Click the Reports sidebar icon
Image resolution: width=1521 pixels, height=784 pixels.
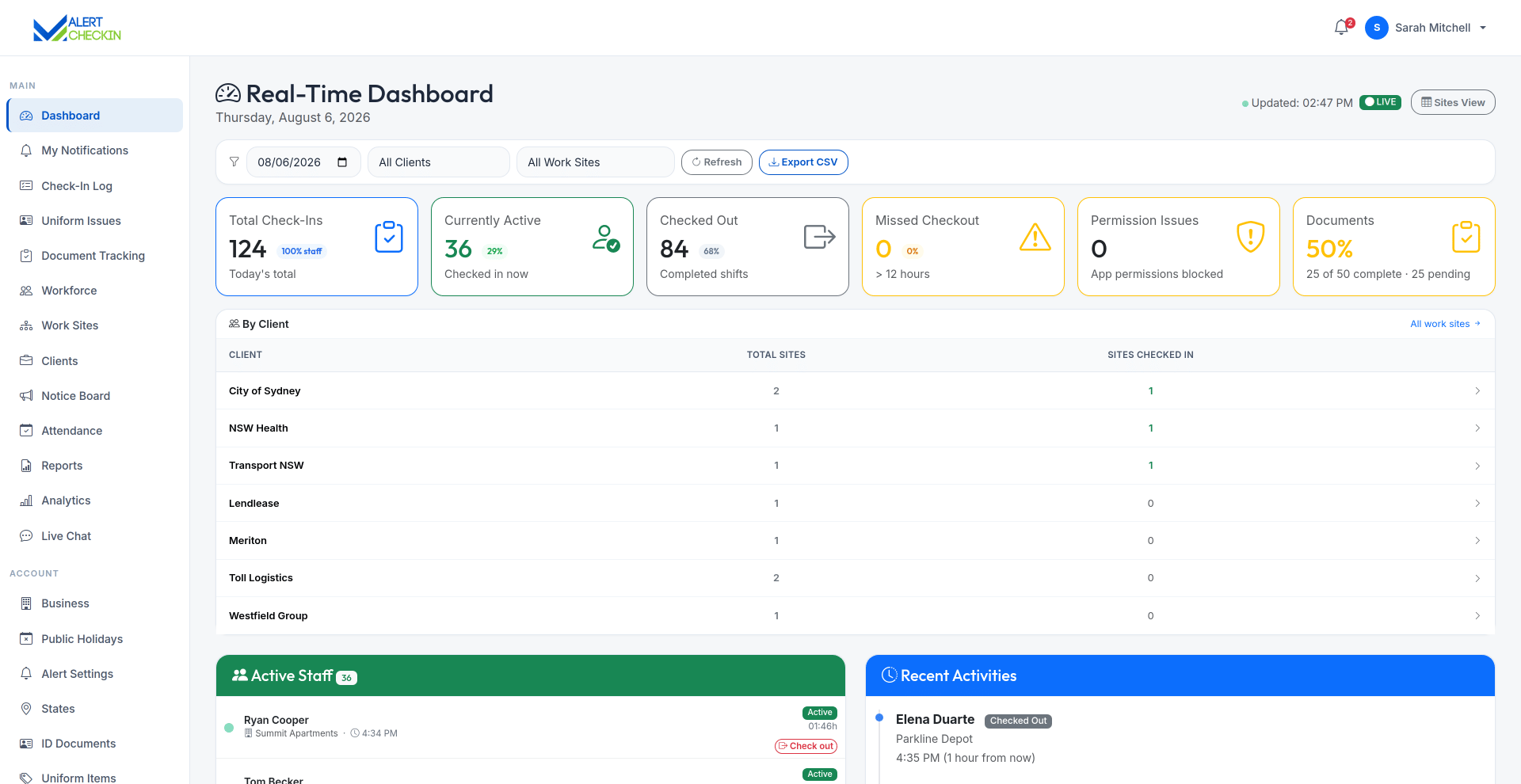coord(26,466)
